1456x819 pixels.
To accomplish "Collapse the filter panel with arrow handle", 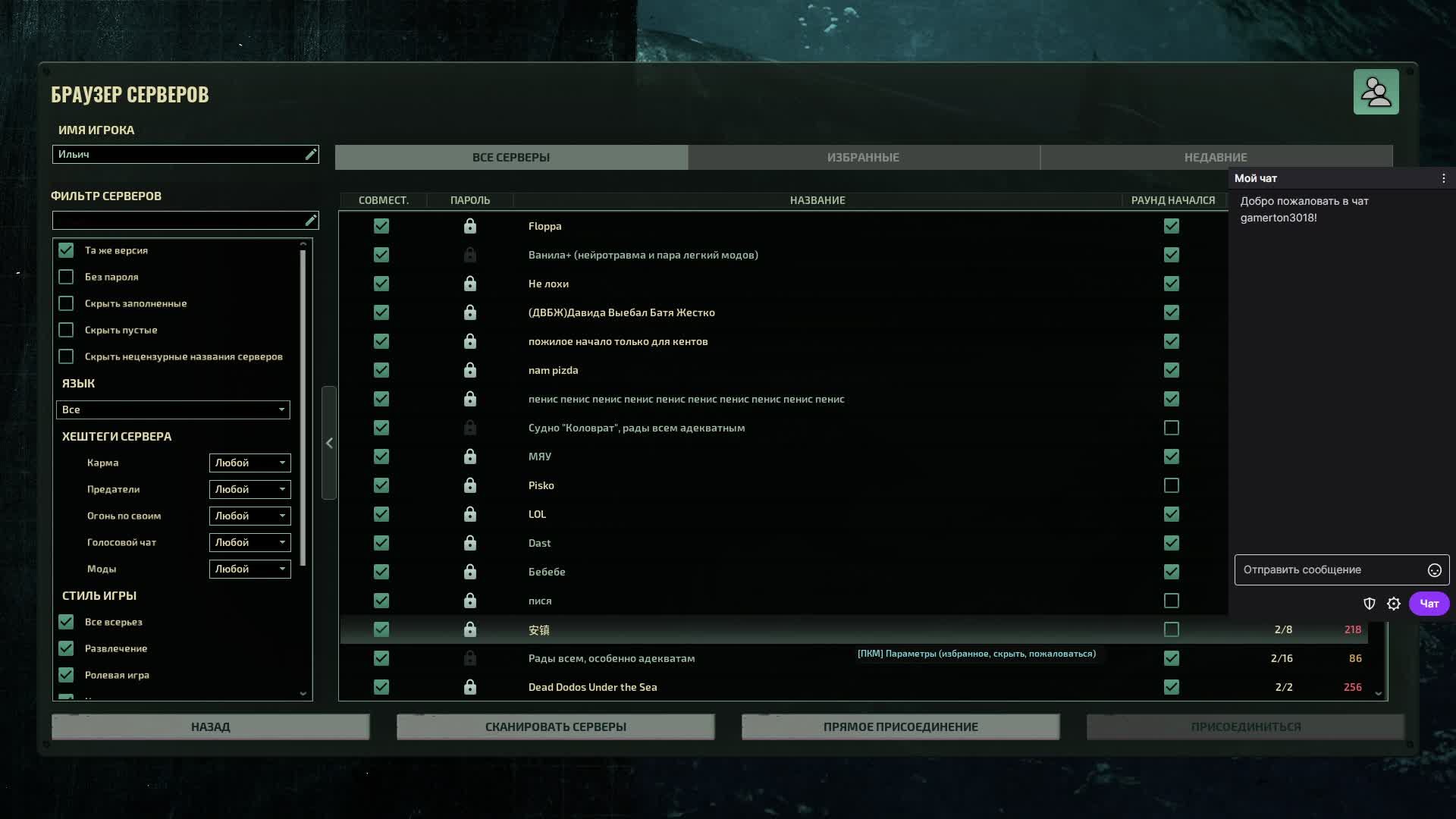I will click(329, 443).
